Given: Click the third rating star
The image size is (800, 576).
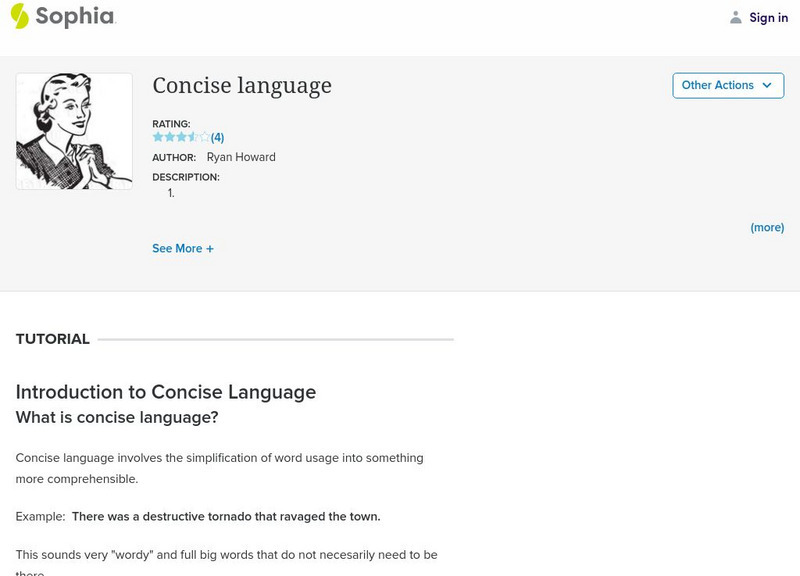Looking at the screenshot, I should [x=181, y=137].
